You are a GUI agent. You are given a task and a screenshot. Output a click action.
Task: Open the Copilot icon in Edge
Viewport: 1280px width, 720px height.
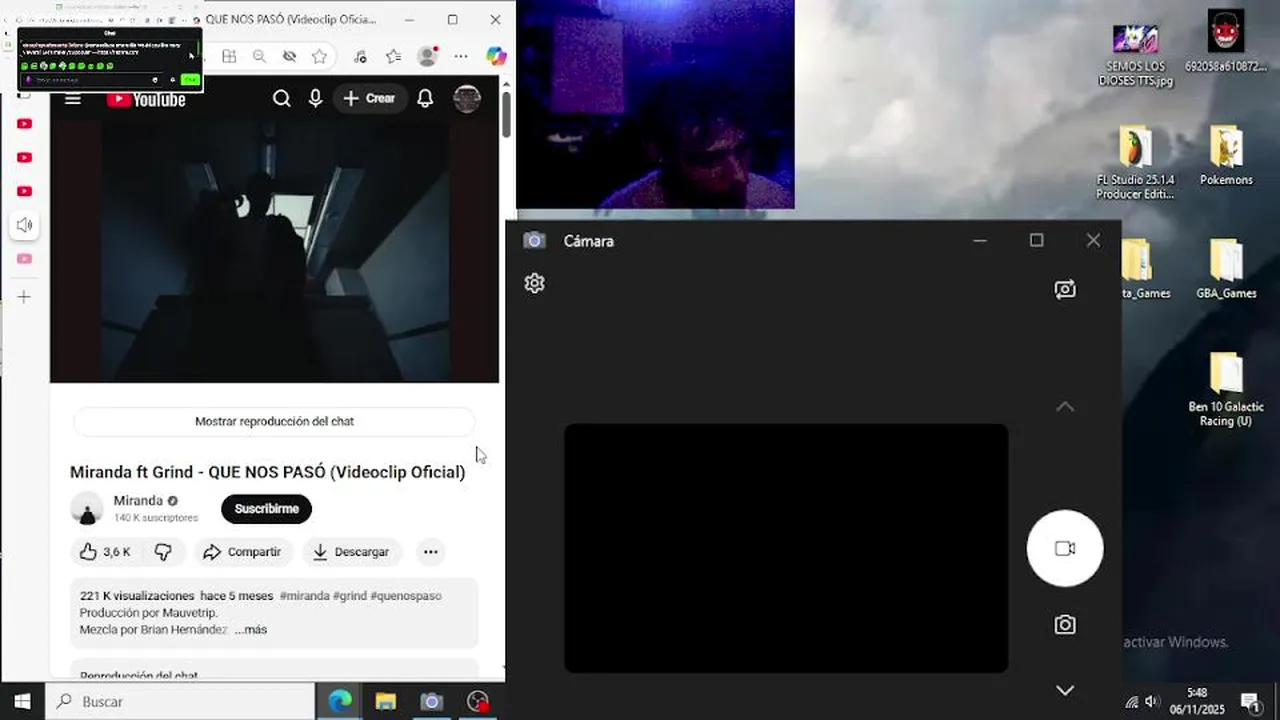tap(496, 57)
